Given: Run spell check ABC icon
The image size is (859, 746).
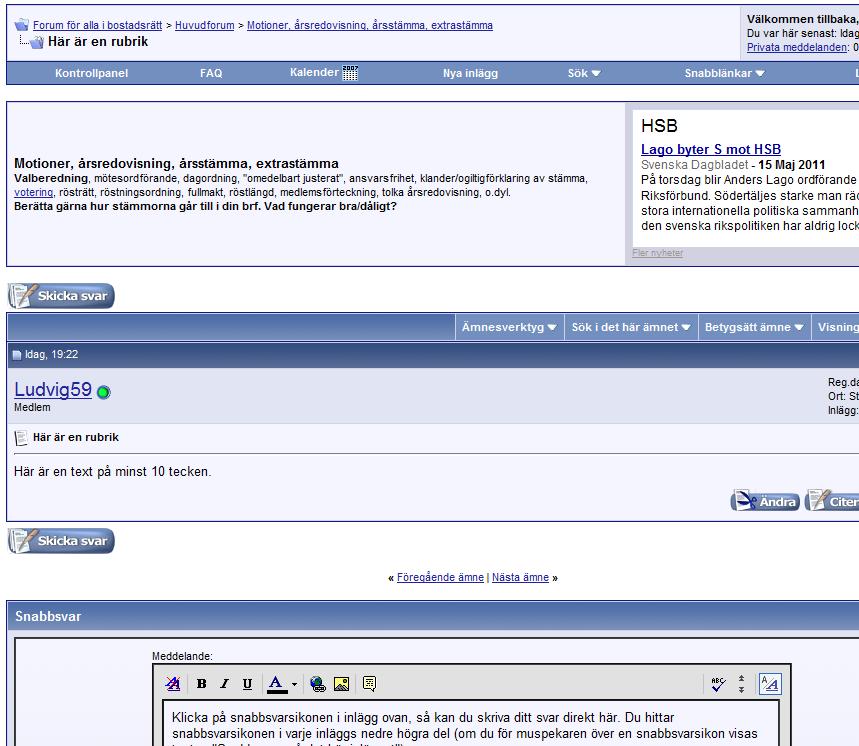Looking at the screenshot, I should [718, 684].
